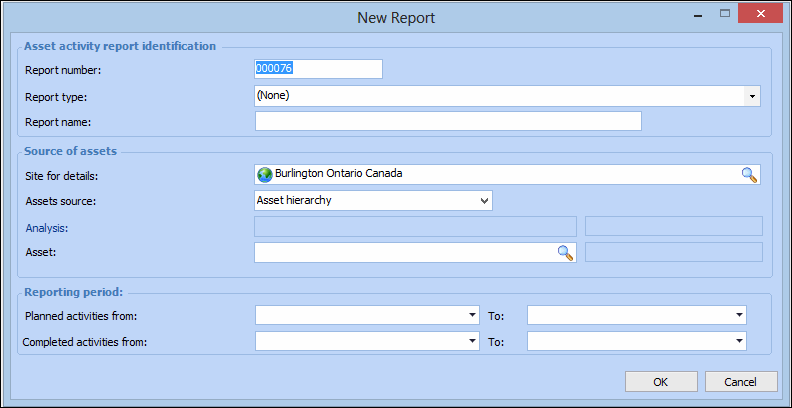792x408 pixels.
Task: Click the first Analysis field
Action: click(x=415, y=226)
